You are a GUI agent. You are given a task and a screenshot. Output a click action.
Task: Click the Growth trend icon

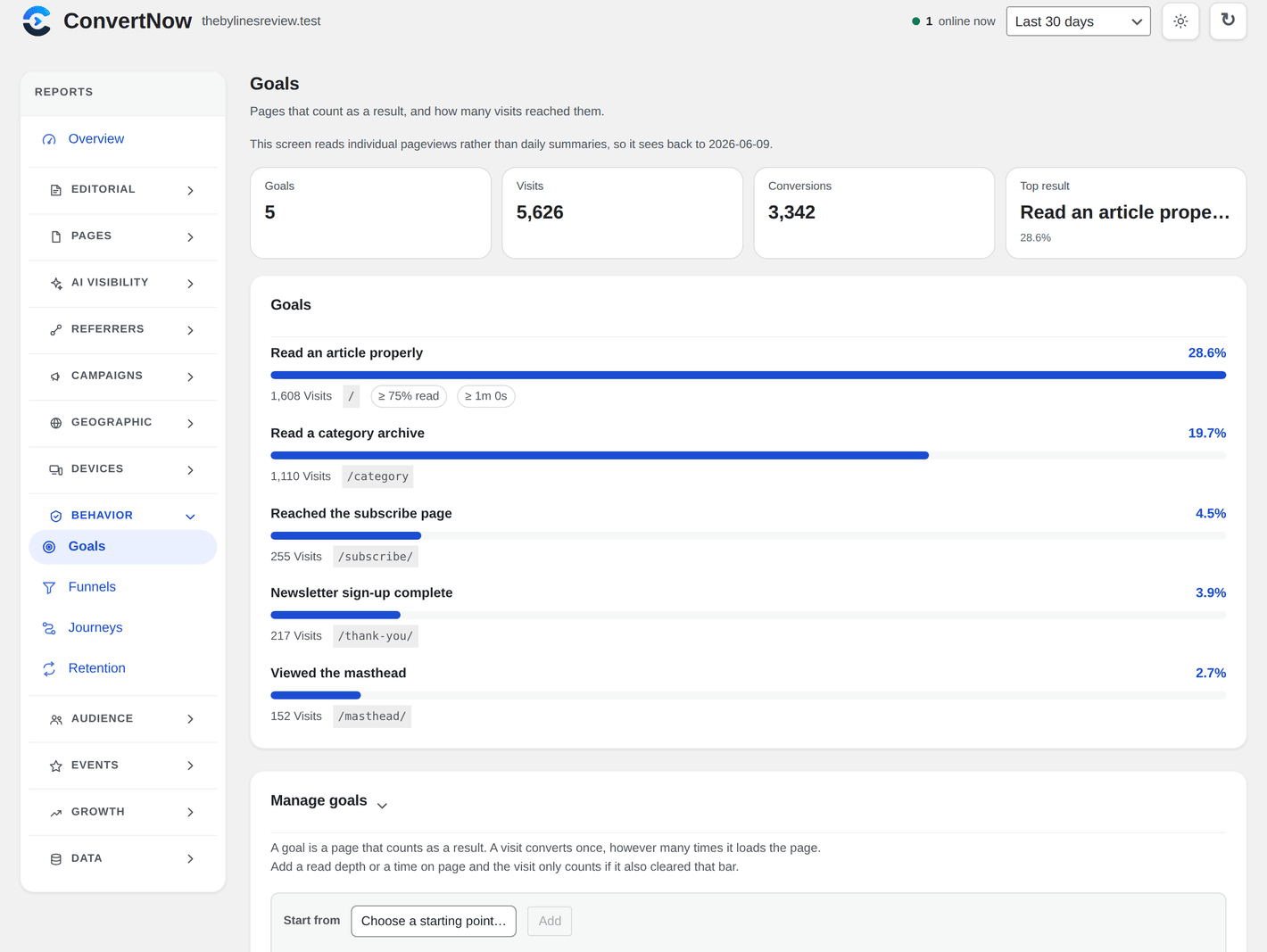pyautogui.click(x=56, y=812)
